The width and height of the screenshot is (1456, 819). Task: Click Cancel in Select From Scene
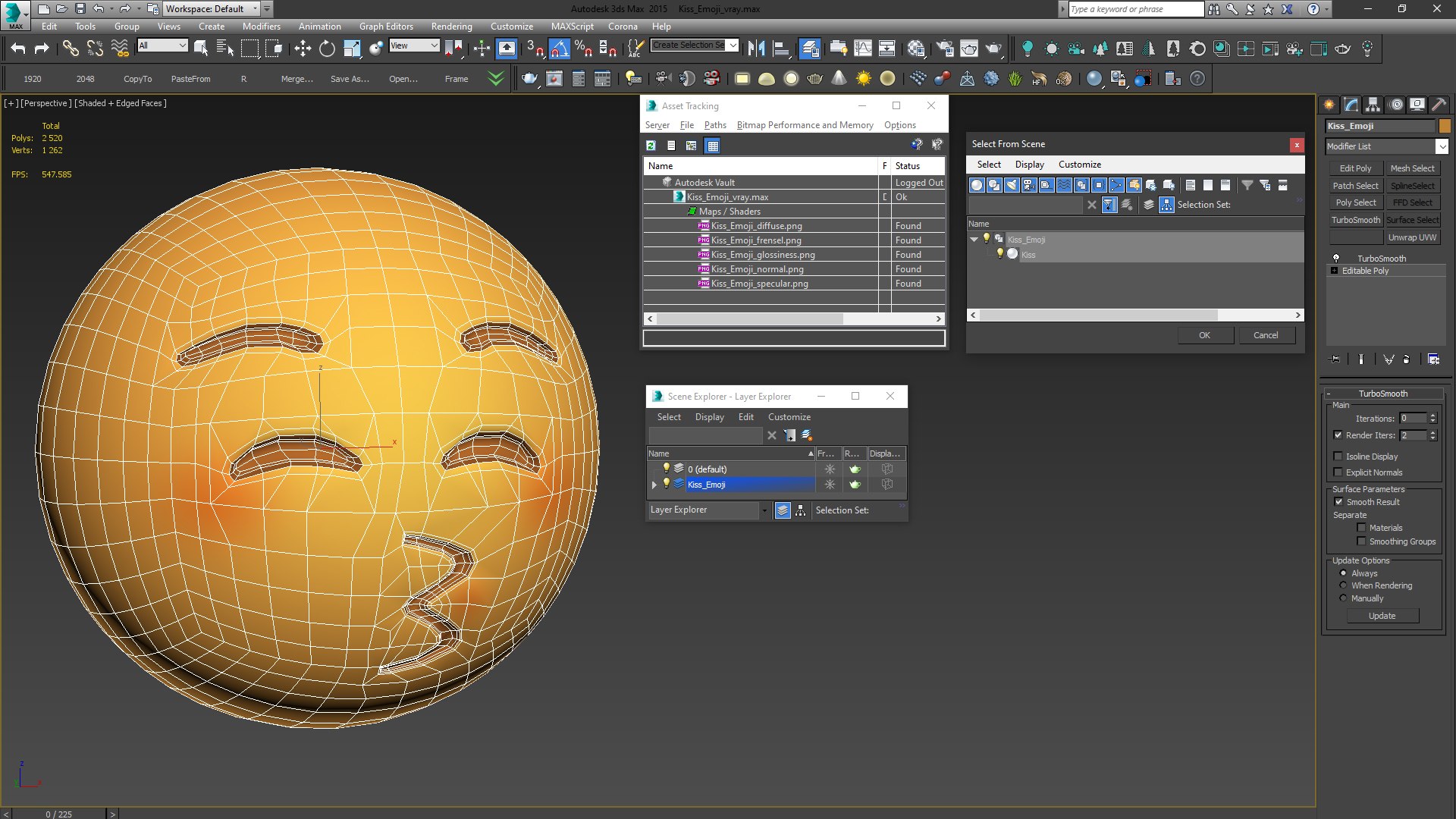(1266, 335)
